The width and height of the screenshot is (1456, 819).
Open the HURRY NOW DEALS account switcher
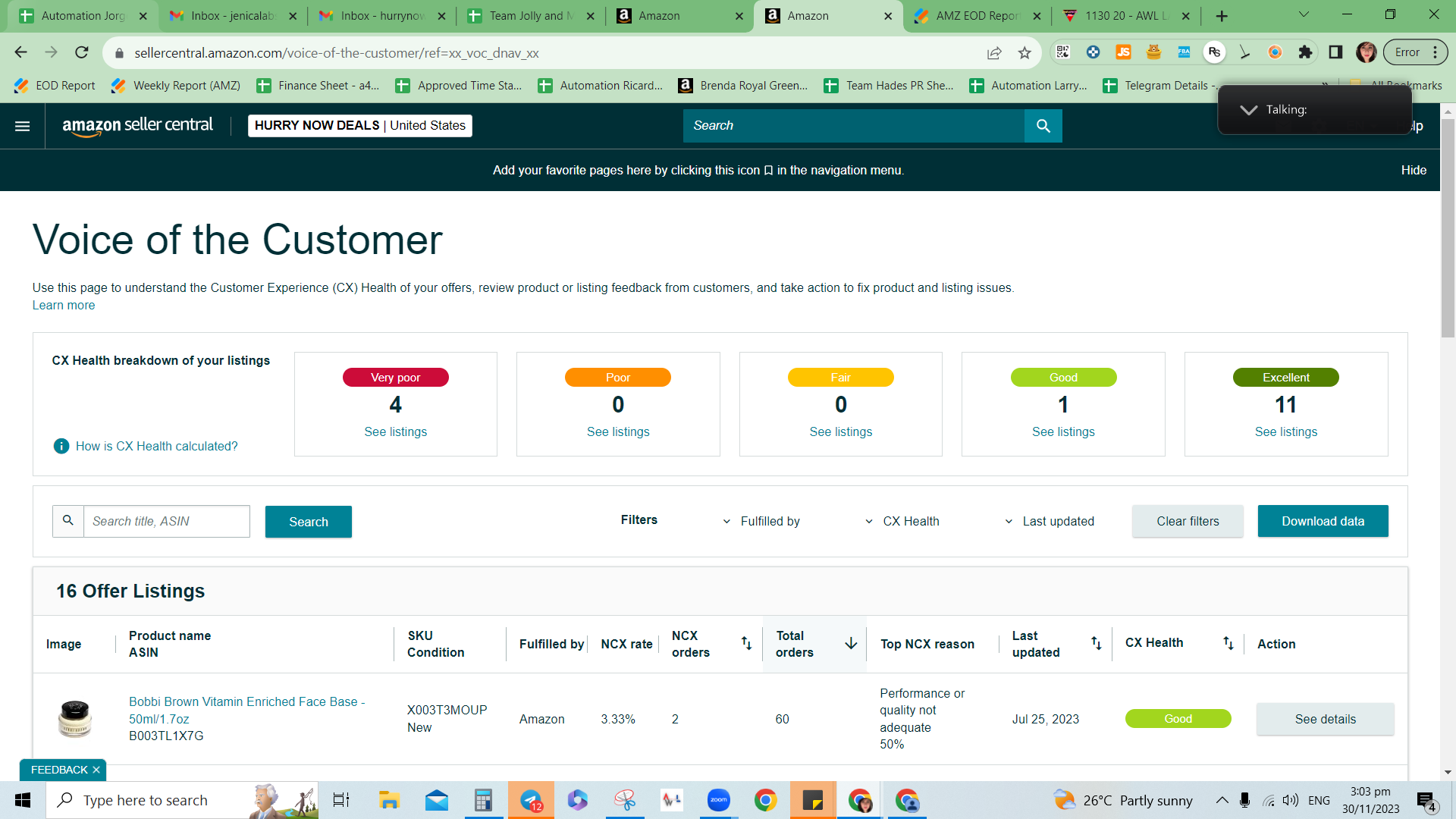[360, 126]
